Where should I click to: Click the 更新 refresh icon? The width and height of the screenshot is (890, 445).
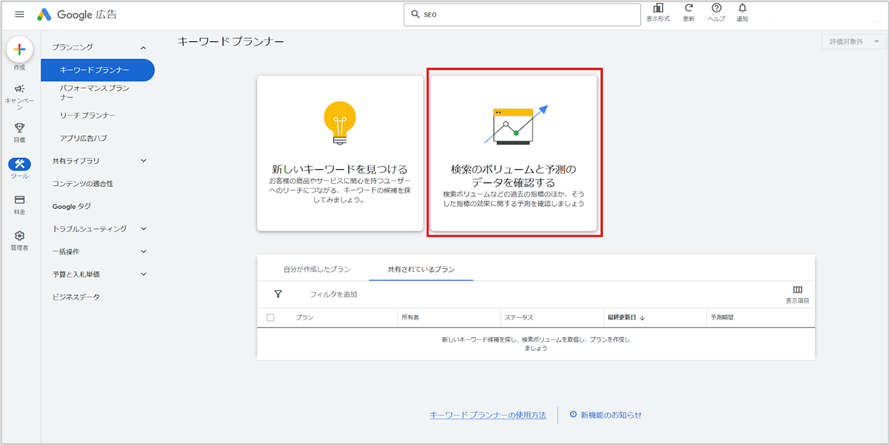[x=689, y=9]
